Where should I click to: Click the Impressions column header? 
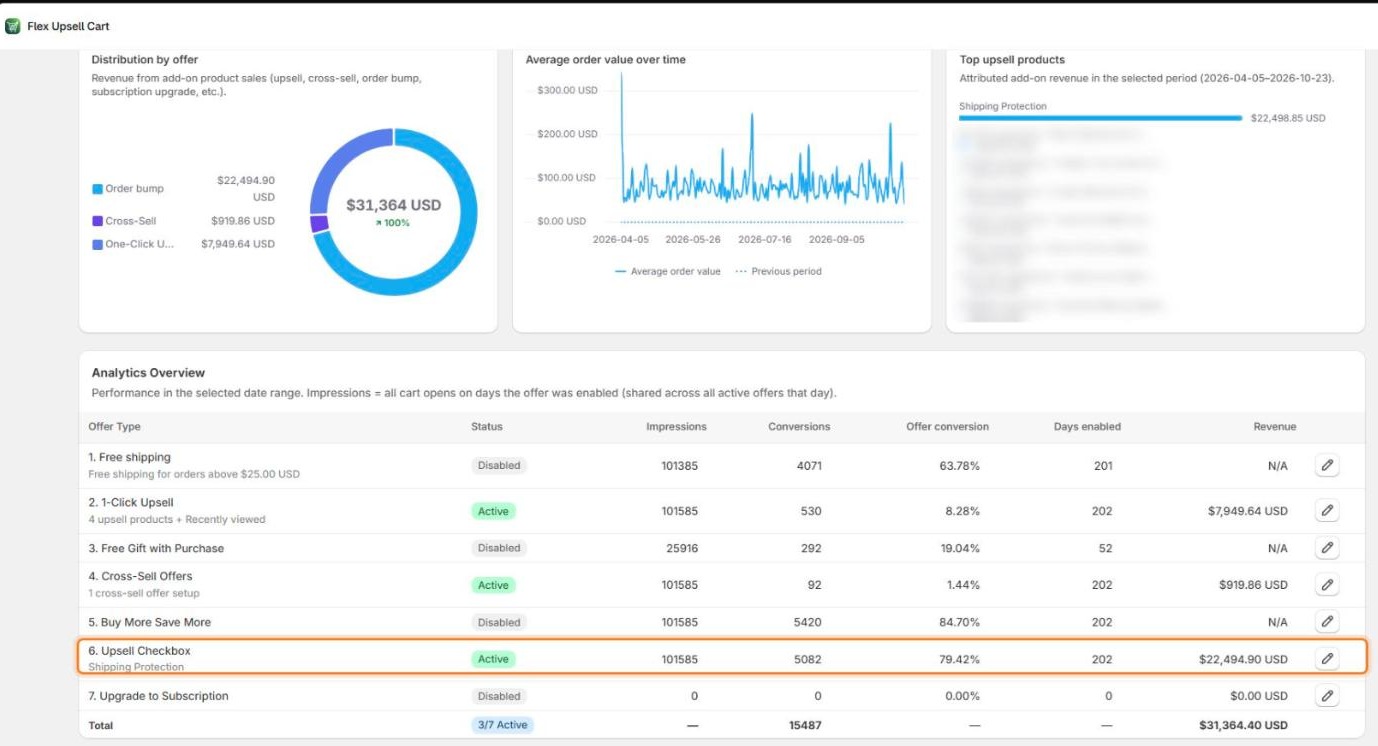click(x=676, y=427)
